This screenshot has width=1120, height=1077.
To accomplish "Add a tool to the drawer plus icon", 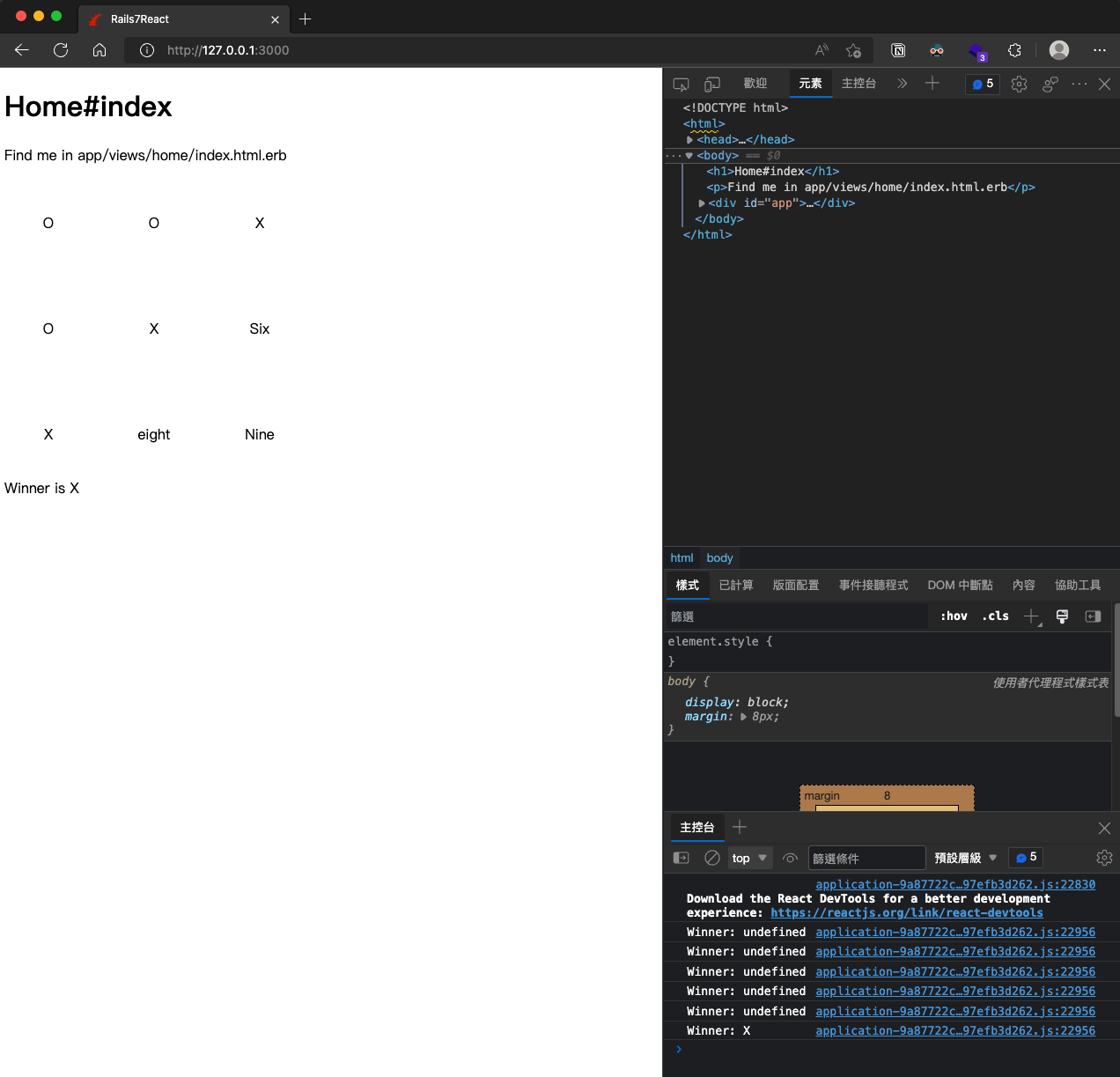I will pyautogui.click(x=740, y=827).
